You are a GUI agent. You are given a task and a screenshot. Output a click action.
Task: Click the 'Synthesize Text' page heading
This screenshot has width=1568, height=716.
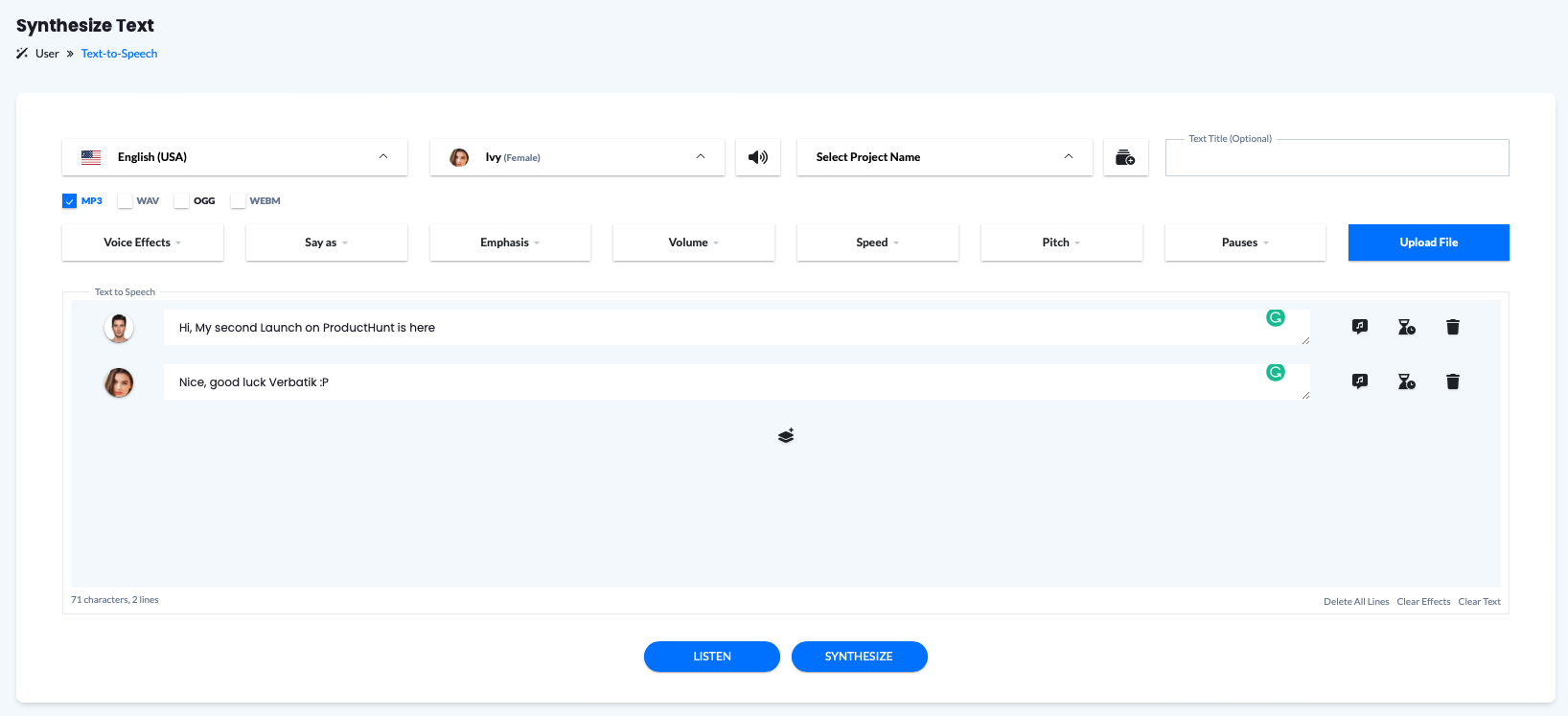tap(85, 26)
